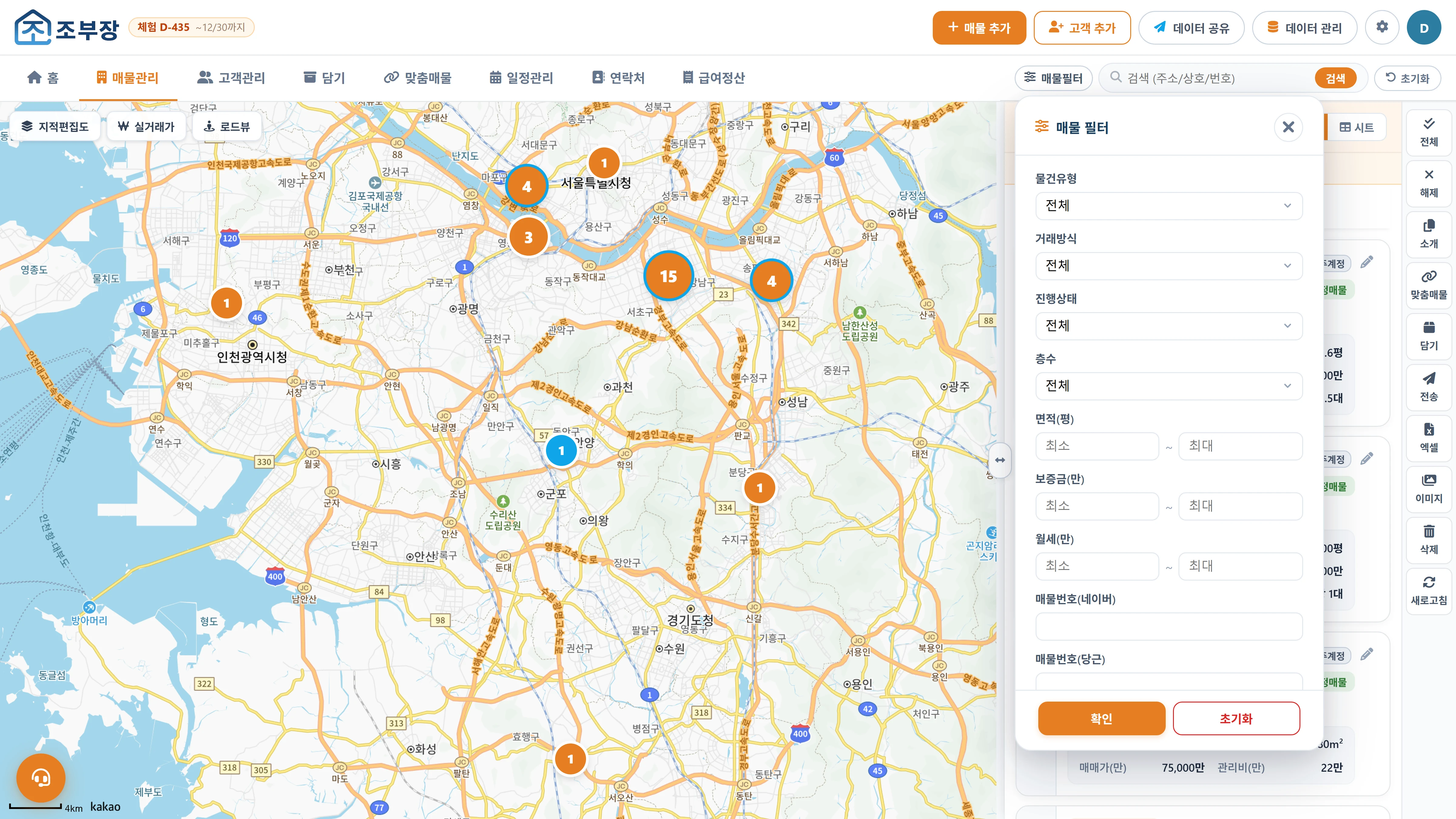Click 월세(만) 최대 input field

point(1240,566)
